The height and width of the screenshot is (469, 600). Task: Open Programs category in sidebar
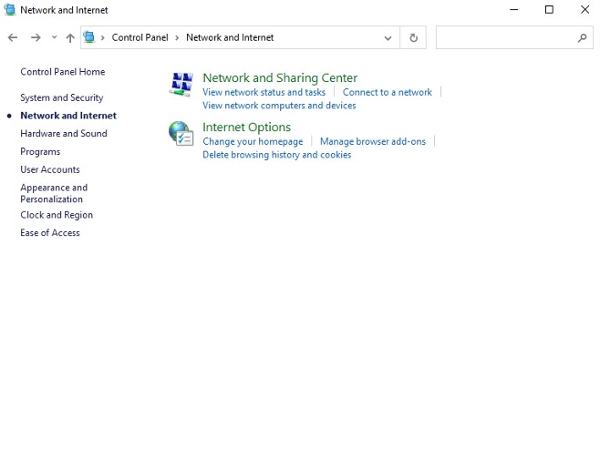(x=40, y=151)
